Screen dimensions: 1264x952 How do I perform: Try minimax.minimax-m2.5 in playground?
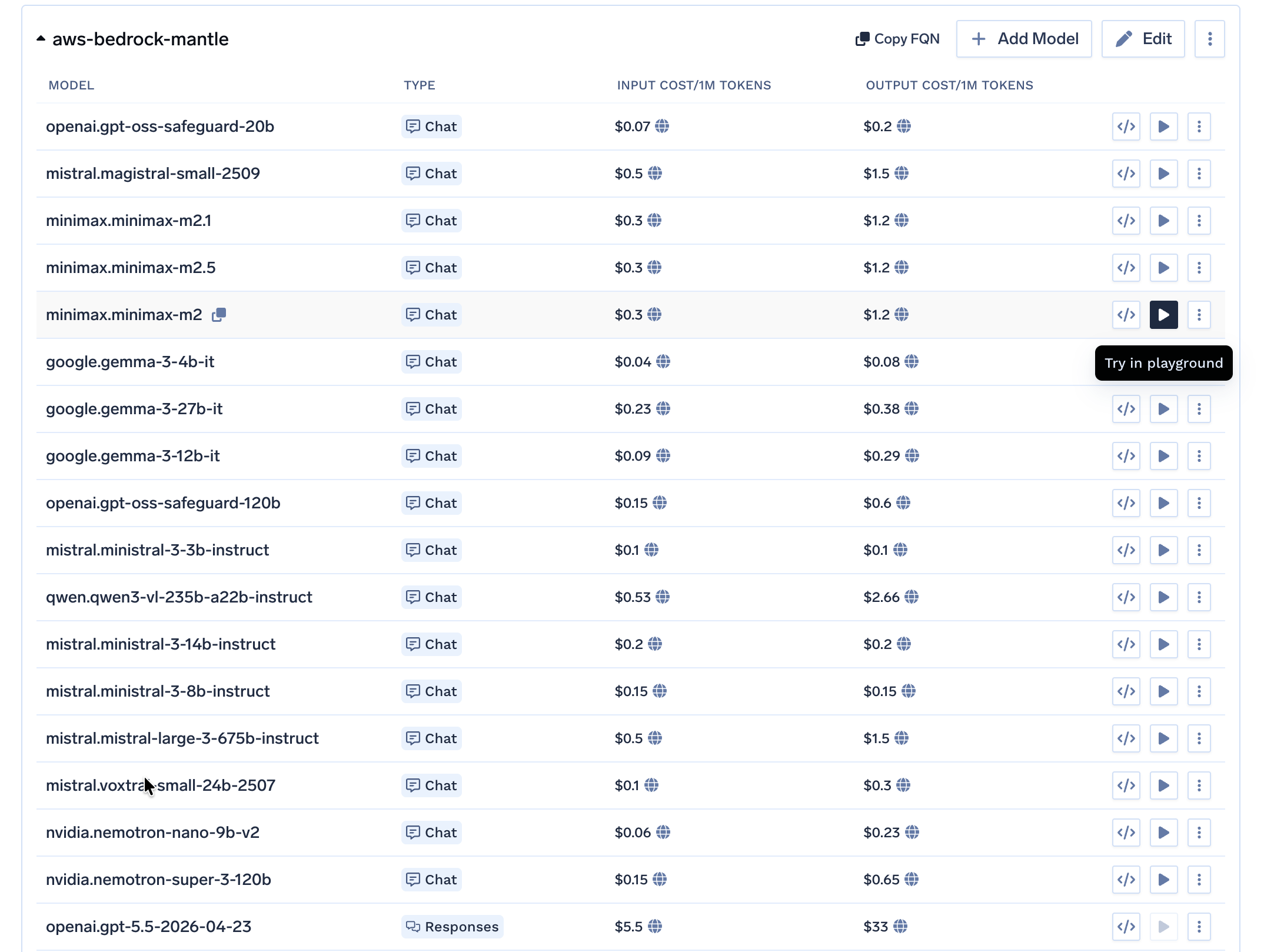coord(1163,268)
